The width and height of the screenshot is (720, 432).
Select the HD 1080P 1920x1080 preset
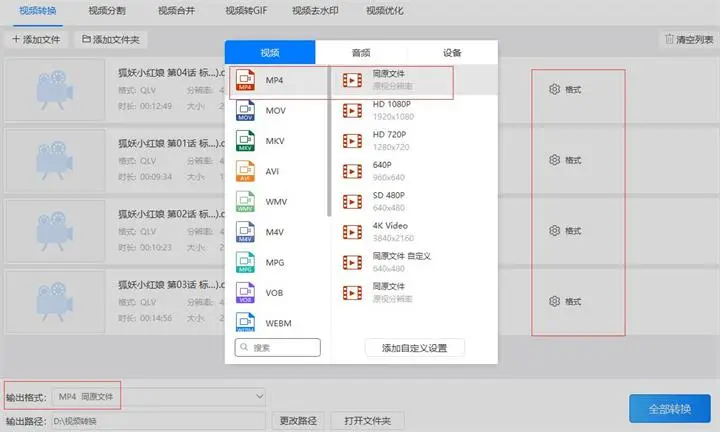click(x=414, y=111)
